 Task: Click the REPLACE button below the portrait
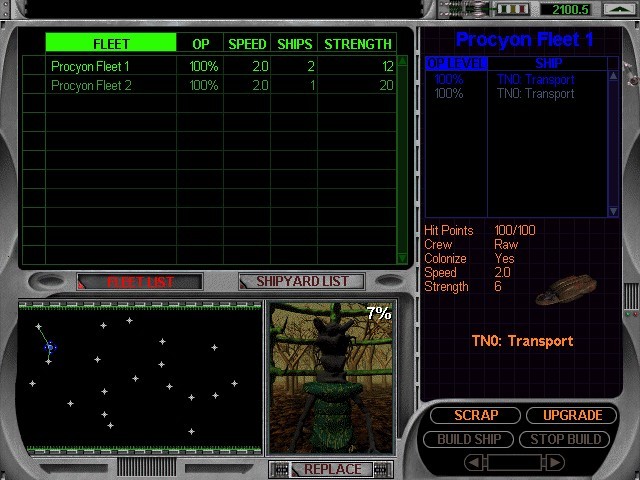(x=331, y=469)
